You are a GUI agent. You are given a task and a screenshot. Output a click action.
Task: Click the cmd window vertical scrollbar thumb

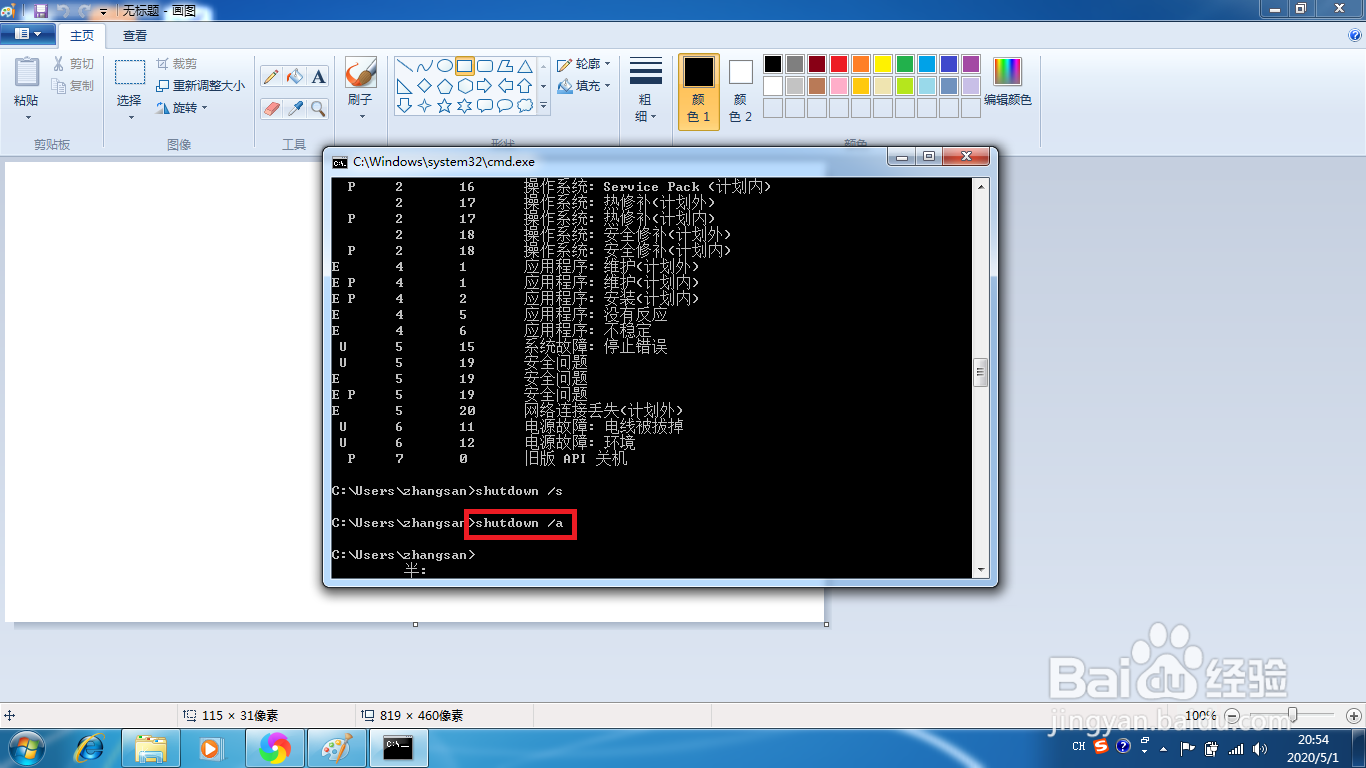(x=981, y=373)
